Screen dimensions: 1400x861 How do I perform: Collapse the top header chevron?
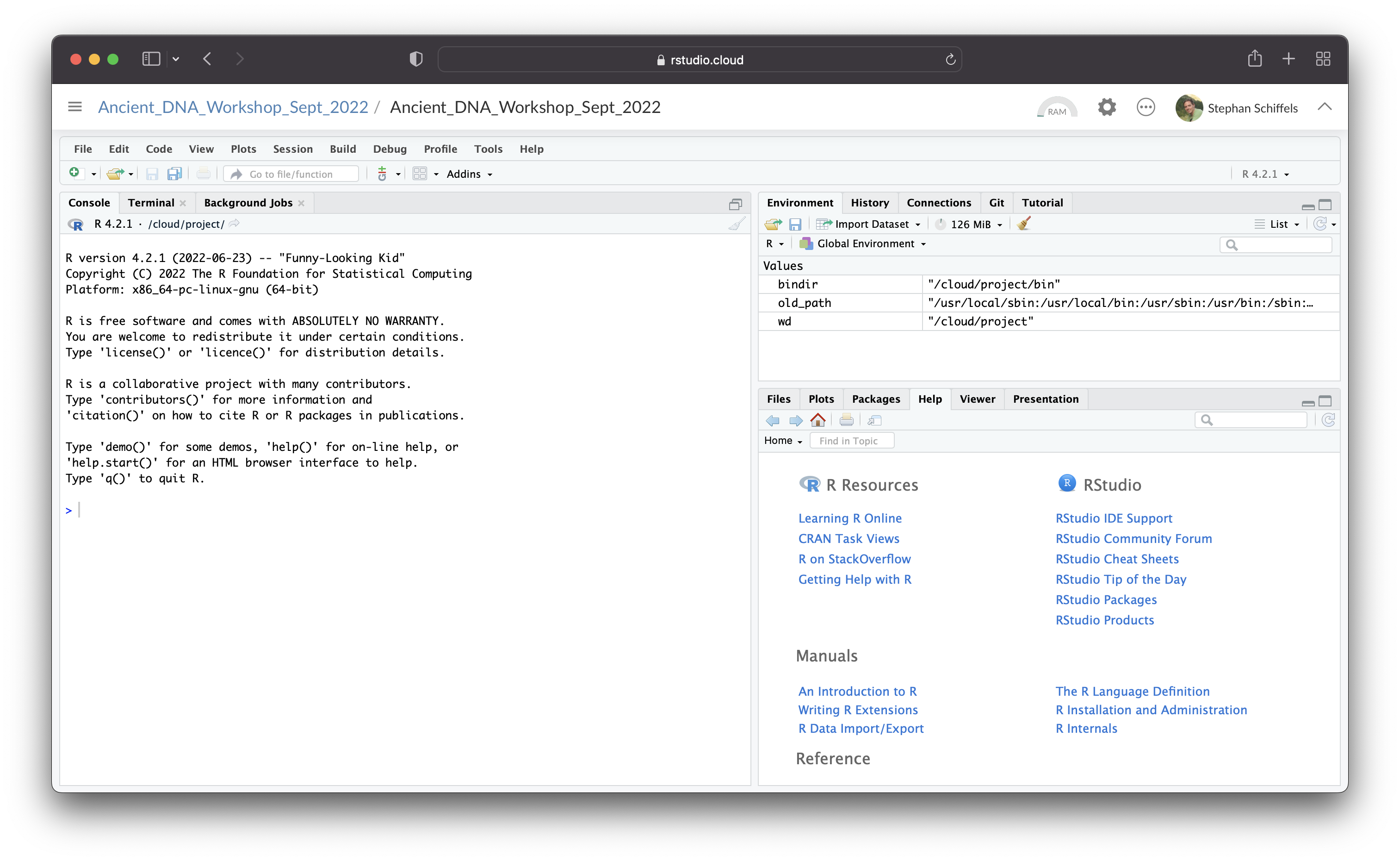(1324, 106)
